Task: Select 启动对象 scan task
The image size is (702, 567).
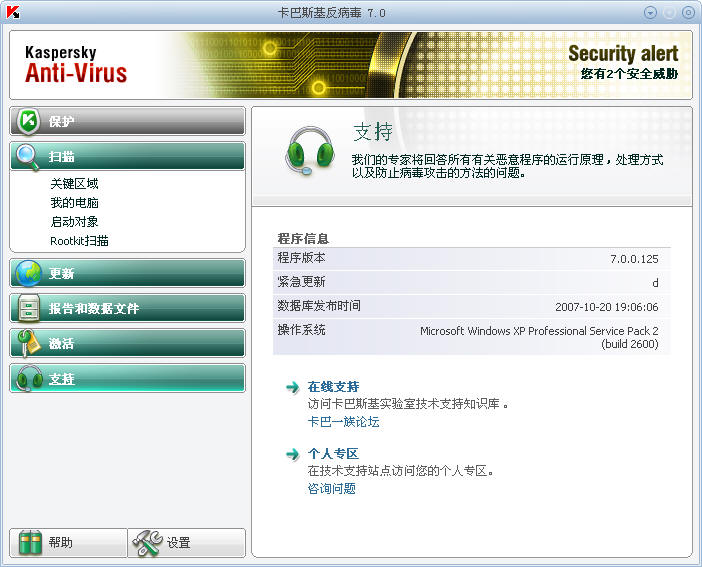Action: tap(74, 222)
